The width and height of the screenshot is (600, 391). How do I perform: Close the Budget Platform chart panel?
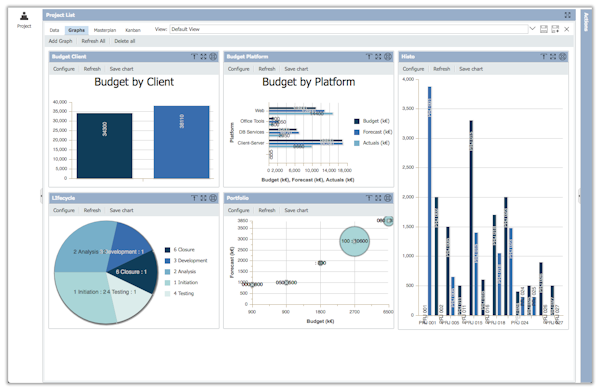point(388,57)
